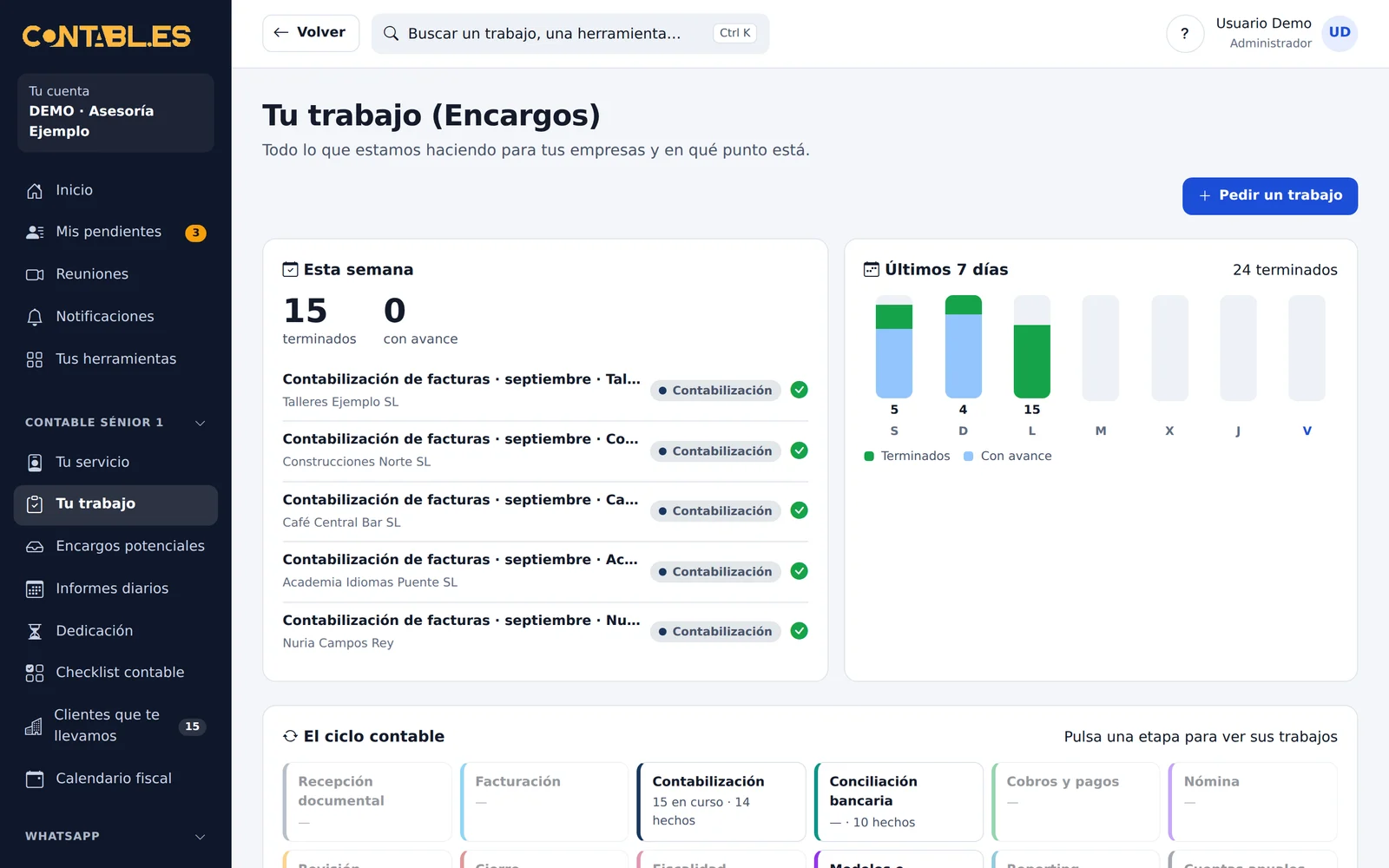
Task: Open Clientes que te llevamos
Action: 115,726
